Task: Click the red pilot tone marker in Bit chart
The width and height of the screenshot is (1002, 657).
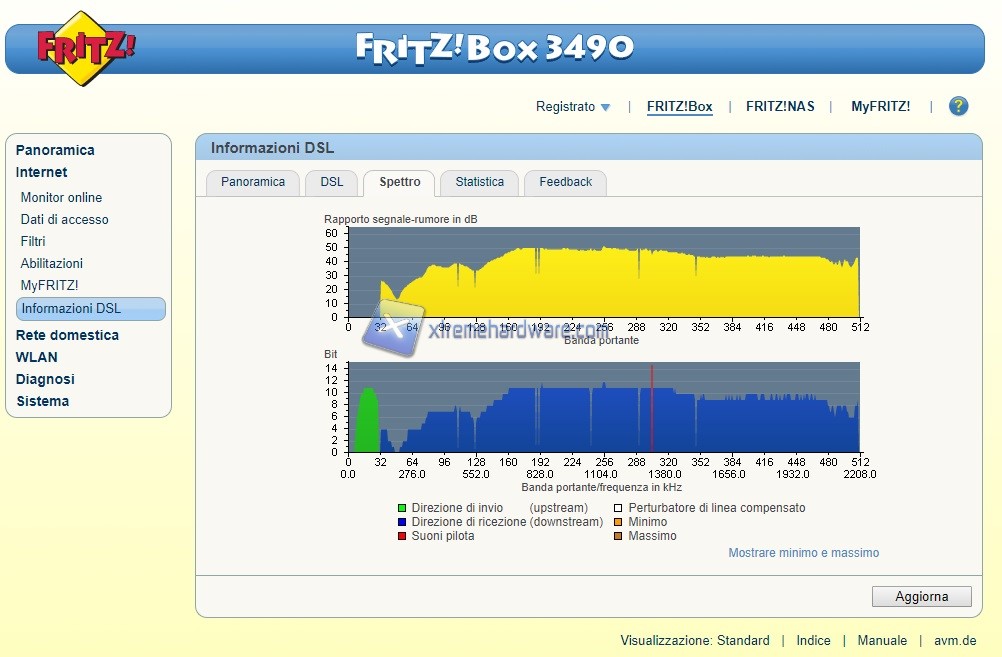Action: (652, 410)
